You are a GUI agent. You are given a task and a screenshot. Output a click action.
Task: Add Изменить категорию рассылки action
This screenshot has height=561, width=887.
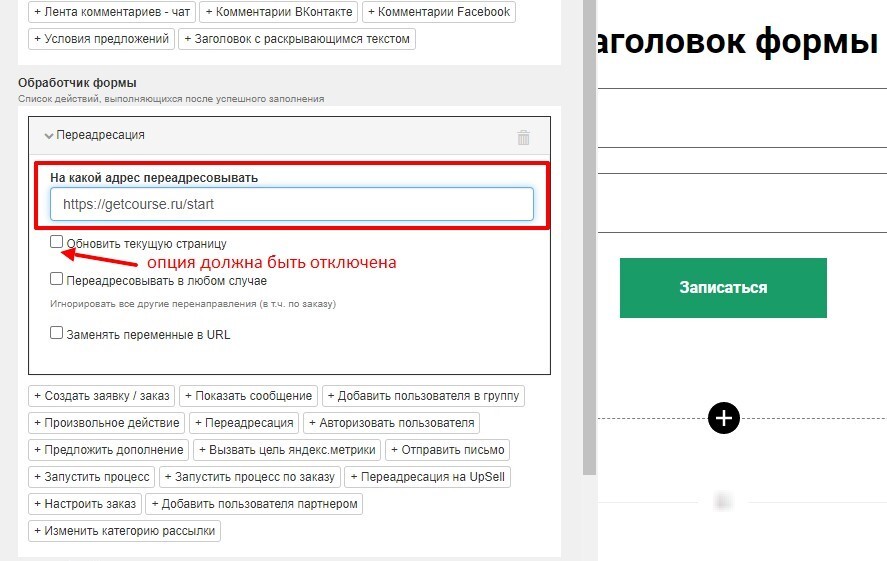(x=124, y=532)
